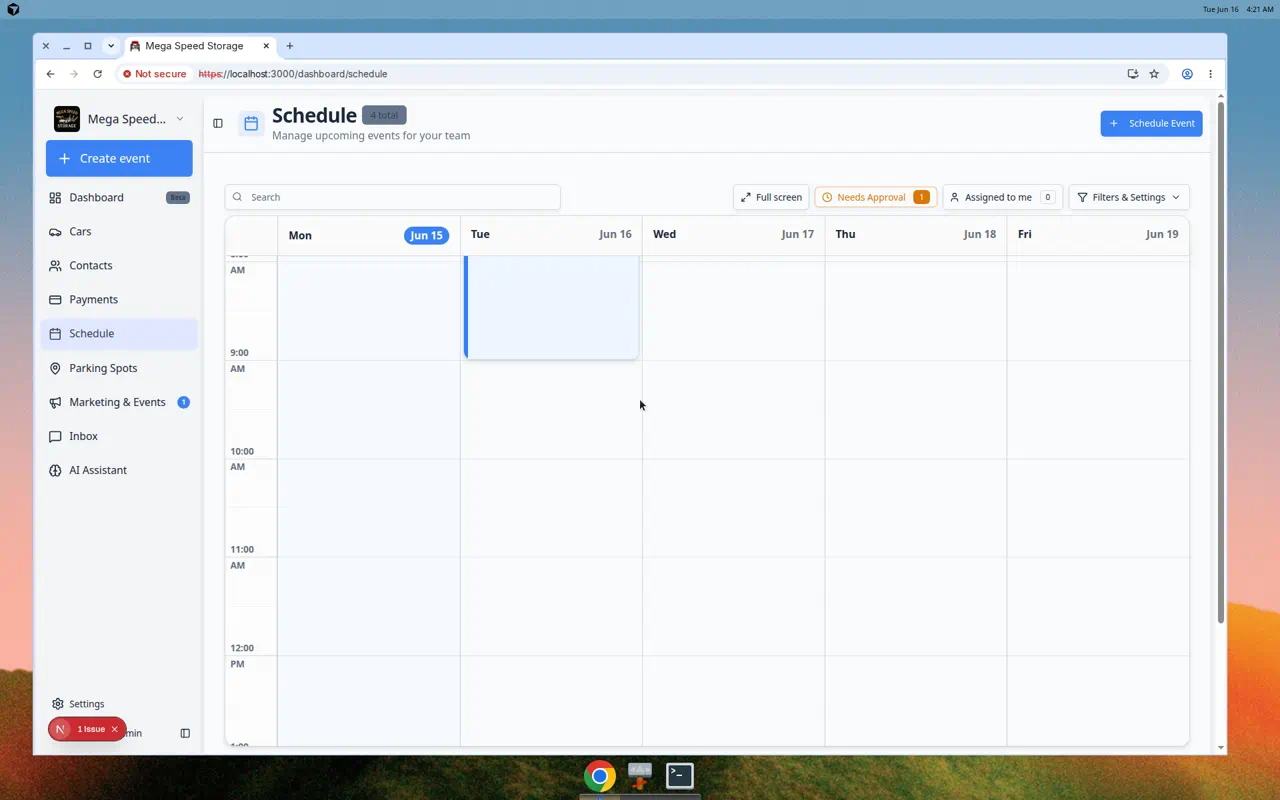1280x800 pixels.
Task: Click the panel toggle icon next to admin
Action: click(x=185, y=733)
